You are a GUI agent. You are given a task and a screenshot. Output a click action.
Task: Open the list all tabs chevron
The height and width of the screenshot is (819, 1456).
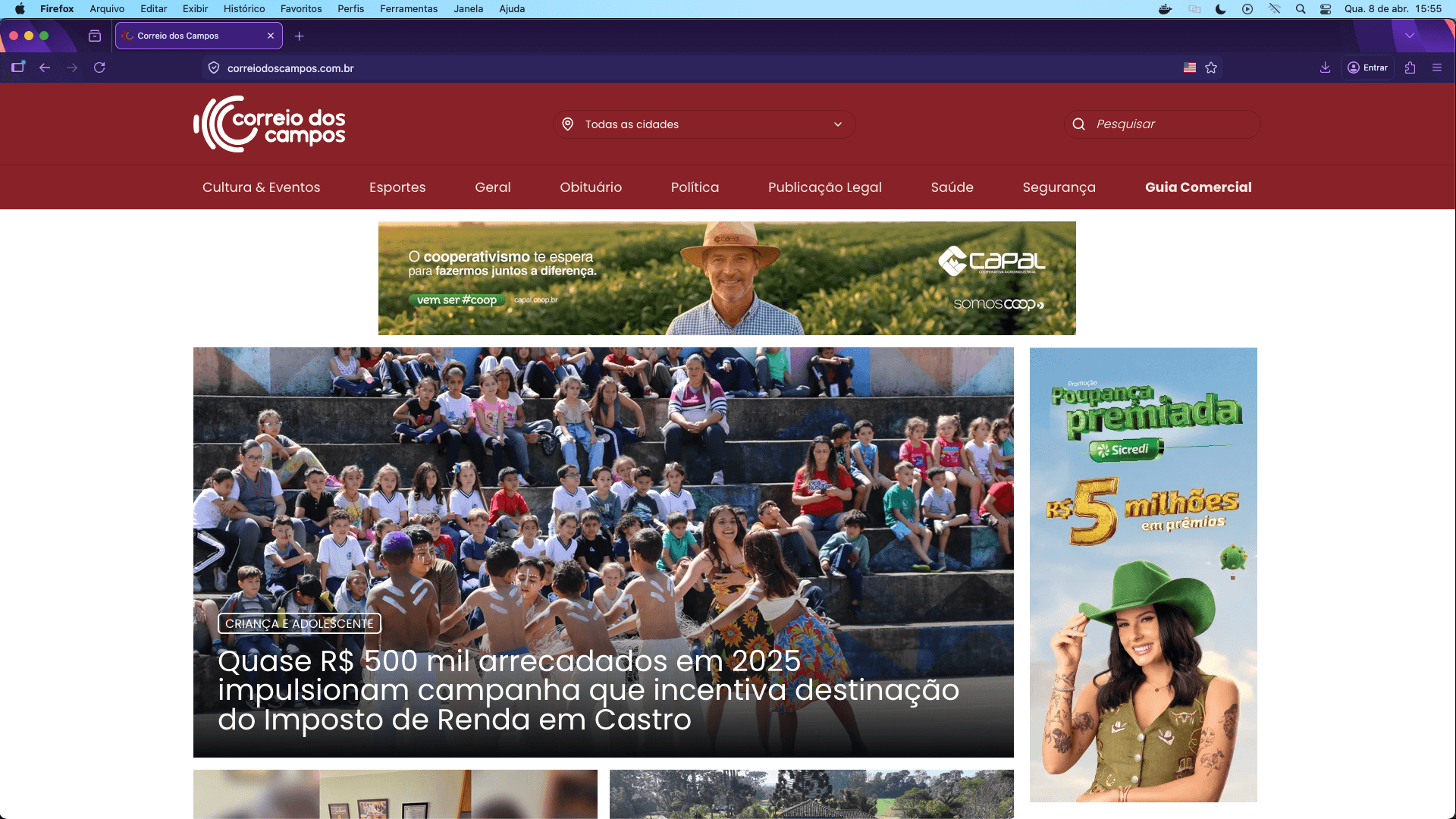pos(1410,36)
